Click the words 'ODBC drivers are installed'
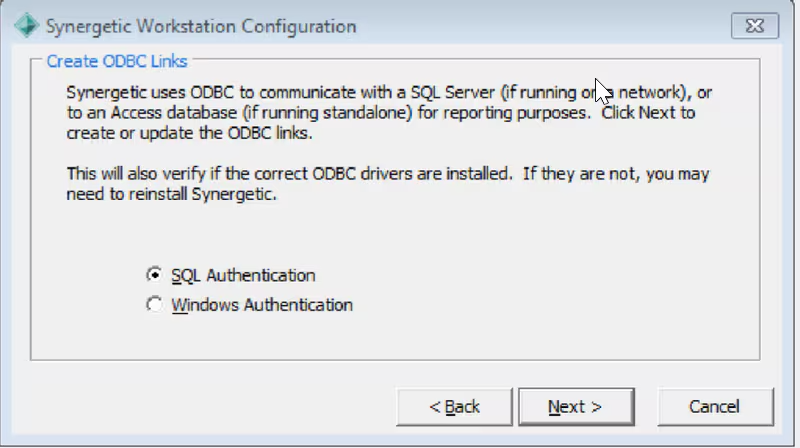This screenshot has width=800, height=448. 412,174
